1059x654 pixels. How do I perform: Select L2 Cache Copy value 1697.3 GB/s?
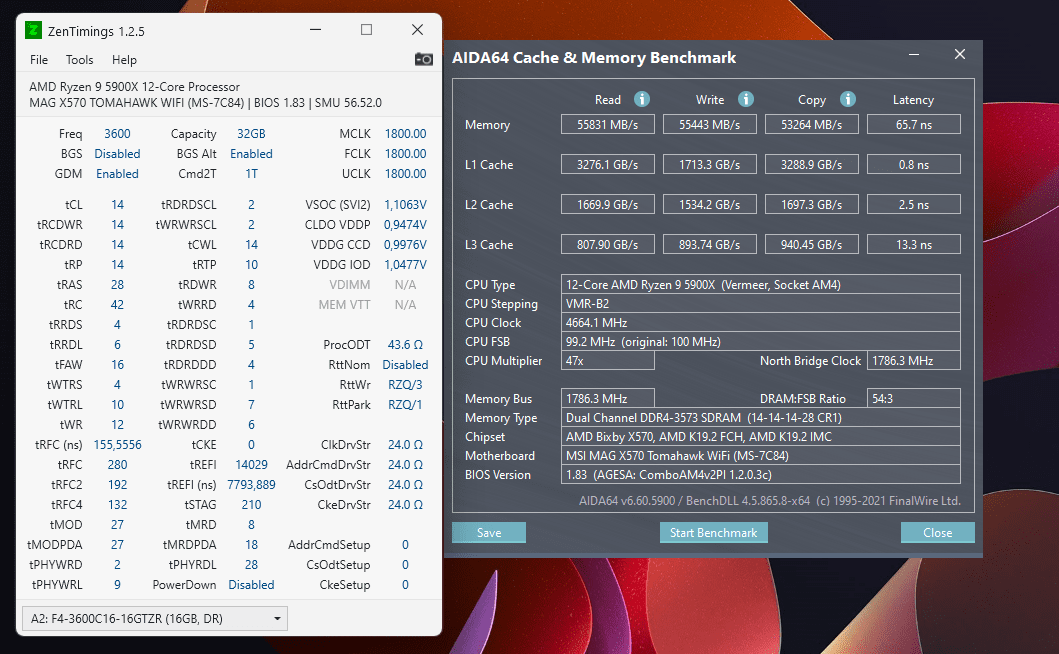point(812,204)
